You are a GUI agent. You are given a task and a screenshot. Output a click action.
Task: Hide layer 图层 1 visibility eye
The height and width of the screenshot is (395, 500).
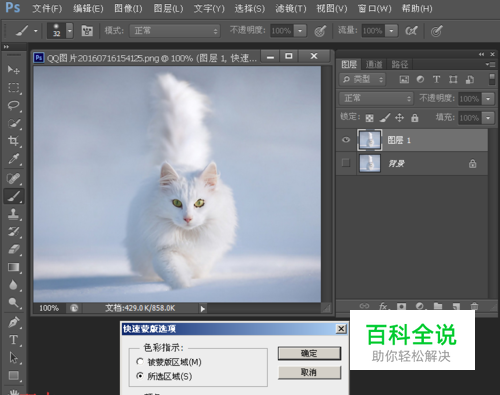(x=346, y=140)
